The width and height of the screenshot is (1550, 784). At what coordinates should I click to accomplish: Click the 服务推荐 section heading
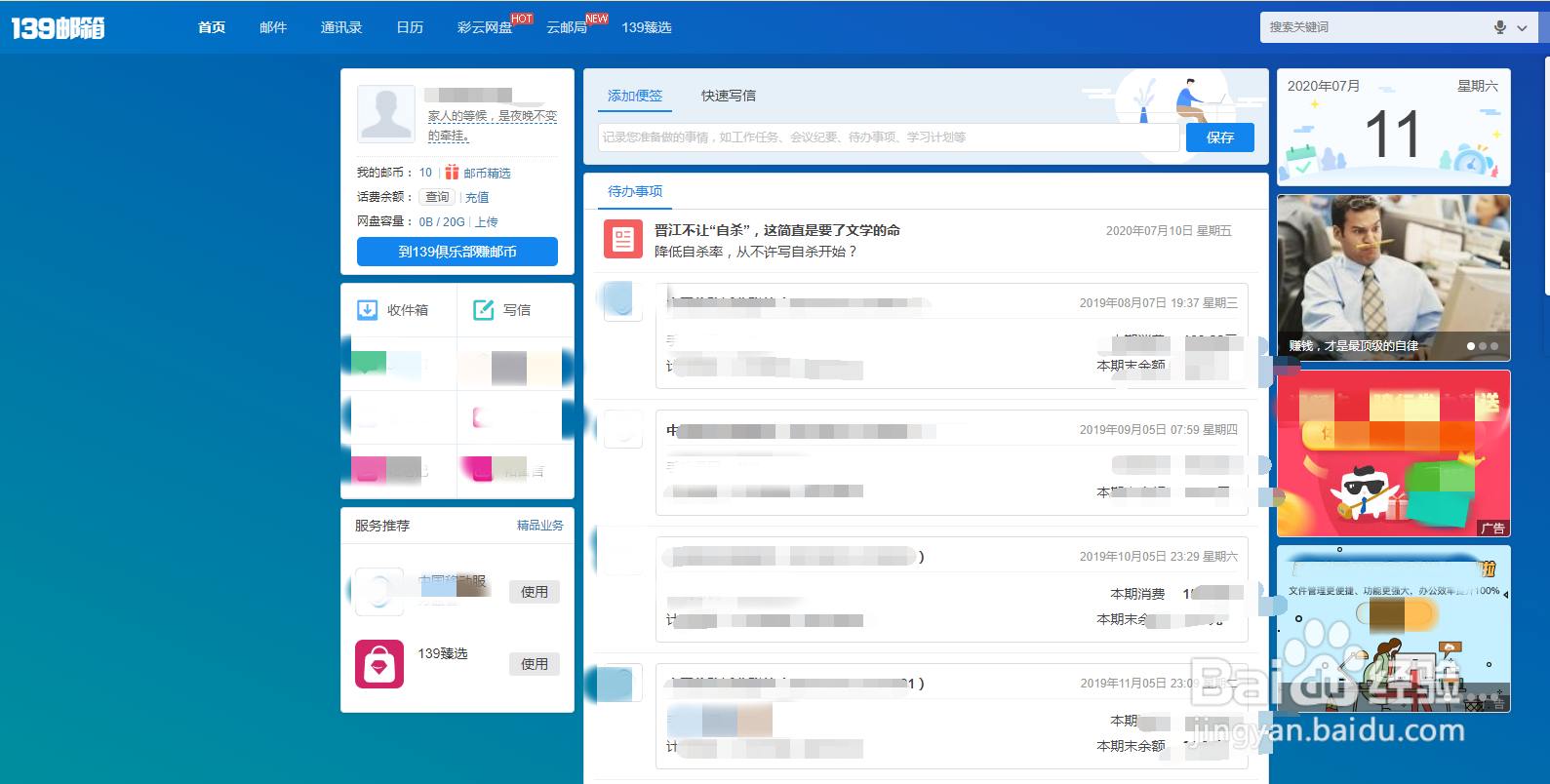click(x=382, y=526)
